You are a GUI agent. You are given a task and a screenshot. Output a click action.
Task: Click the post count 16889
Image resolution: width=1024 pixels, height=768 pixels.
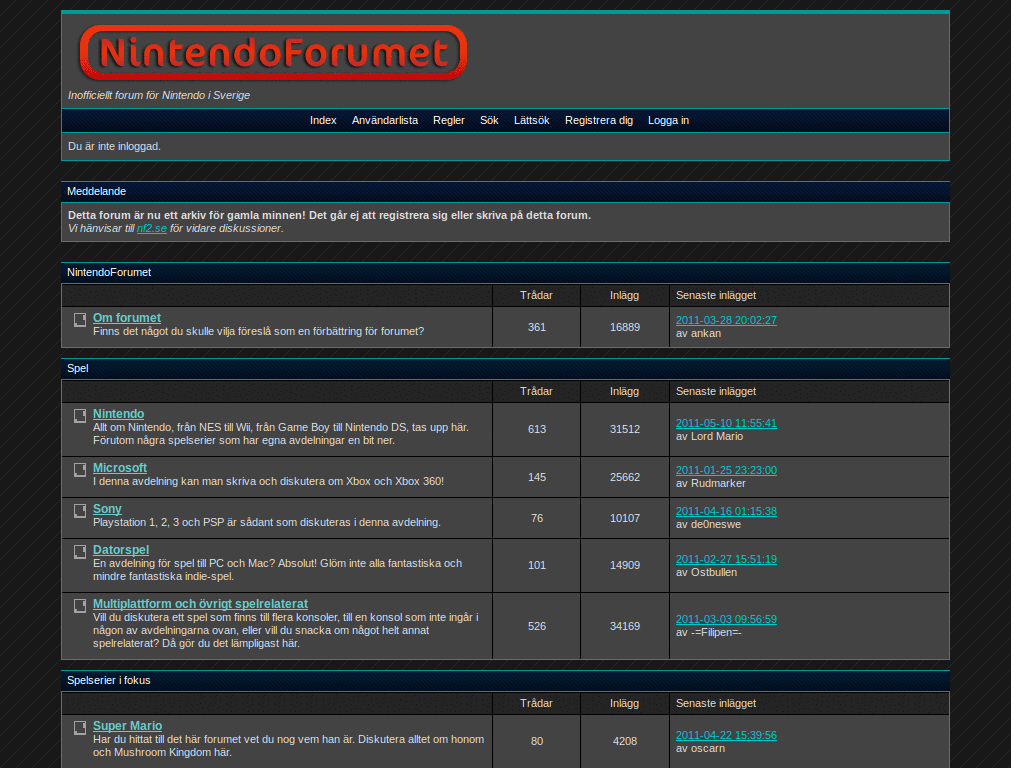coord(625,327)
